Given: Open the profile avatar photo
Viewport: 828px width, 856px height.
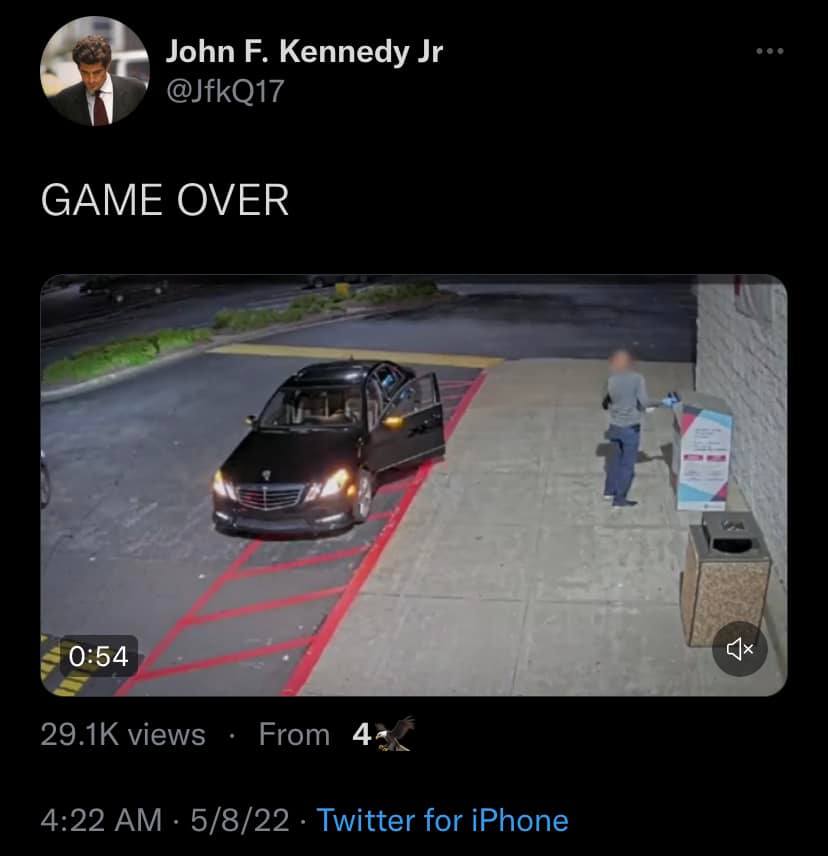Looking at the screenshot, I should point(94,71).
